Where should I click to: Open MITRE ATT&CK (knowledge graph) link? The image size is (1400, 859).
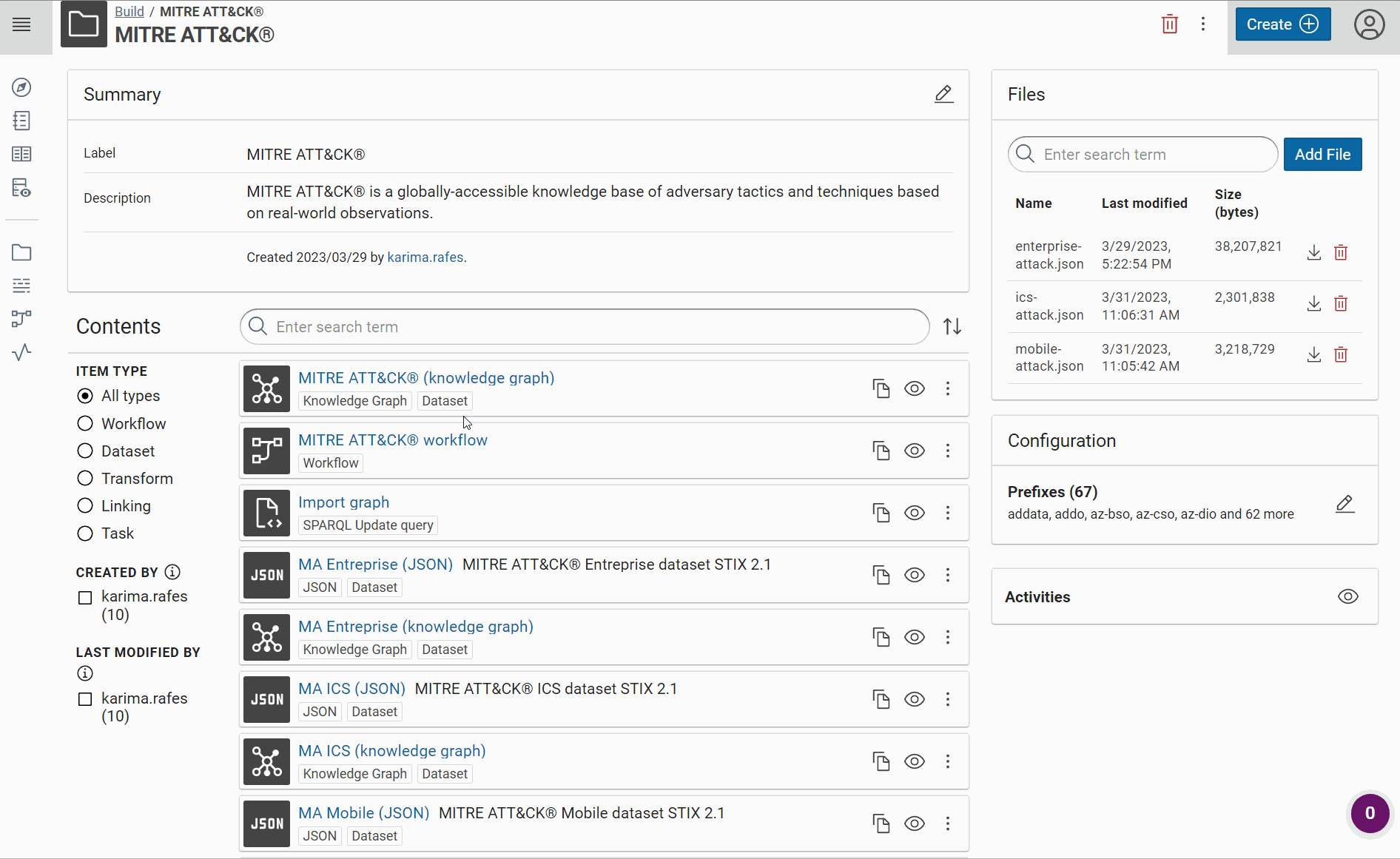point(426,378)
